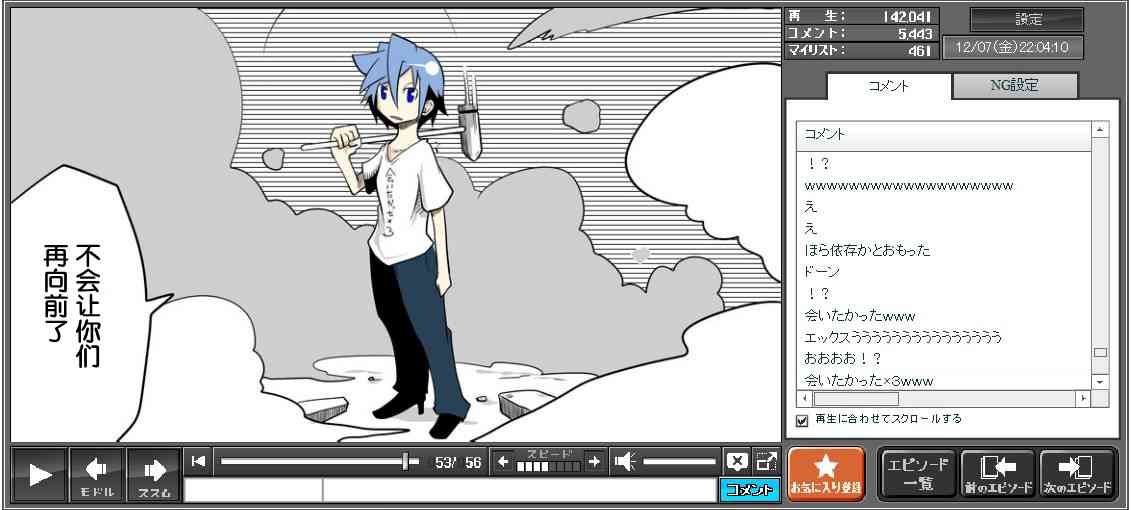This screenshot has height=510, width=1131.
Task: Jump to first page using skip-to-start icon
Action: click(198, 461)
